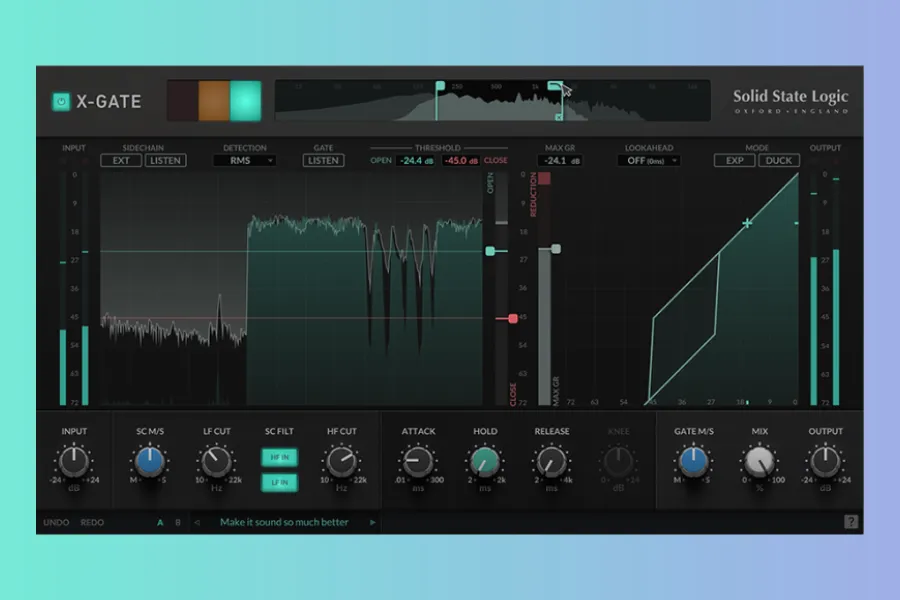Open the LOOKAHEAD OFF dropdown
Screen dimensions: 900x600
click(x=649, y=160)
